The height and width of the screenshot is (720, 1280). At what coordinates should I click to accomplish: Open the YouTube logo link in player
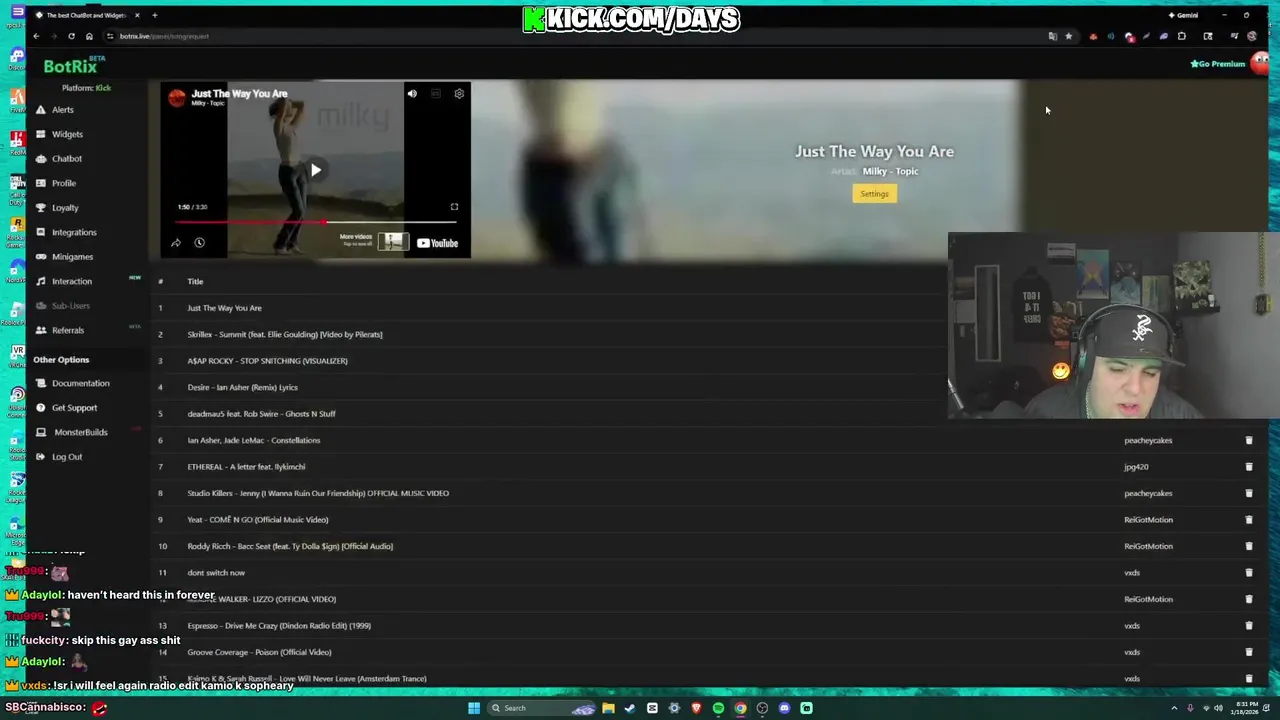point(437,243)
